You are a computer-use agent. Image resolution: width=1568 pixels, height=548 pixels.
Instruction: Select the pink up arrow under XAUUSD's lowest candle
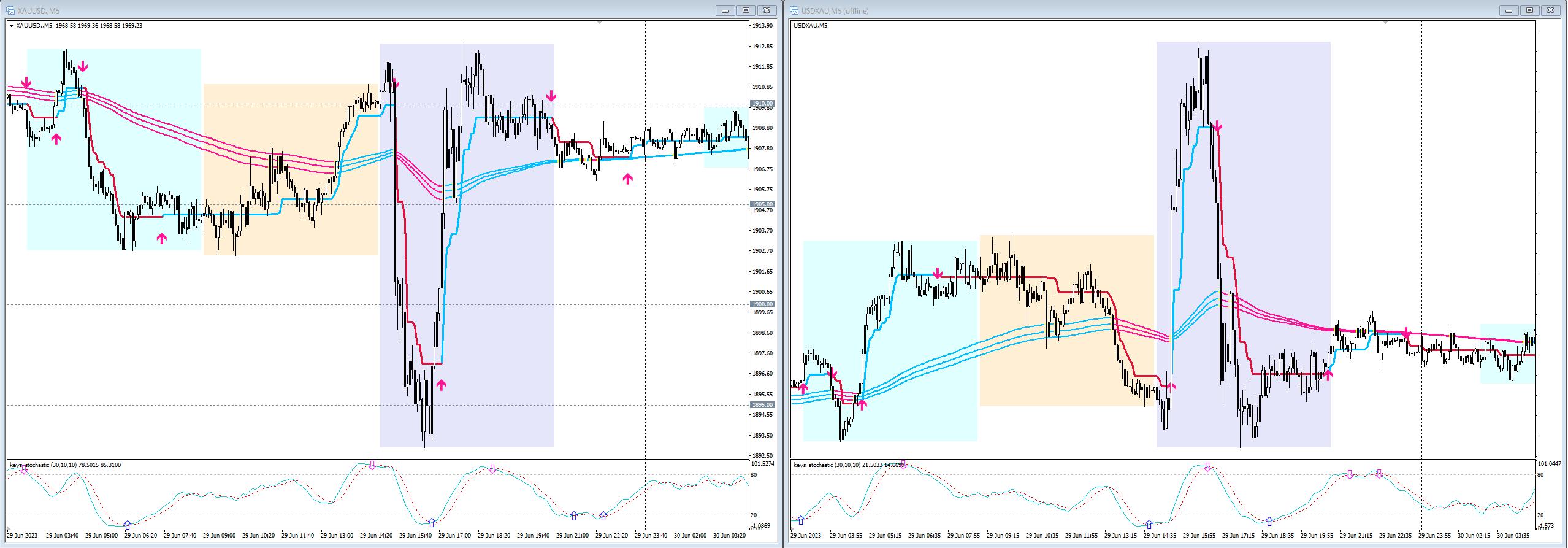tap(441, 385)
